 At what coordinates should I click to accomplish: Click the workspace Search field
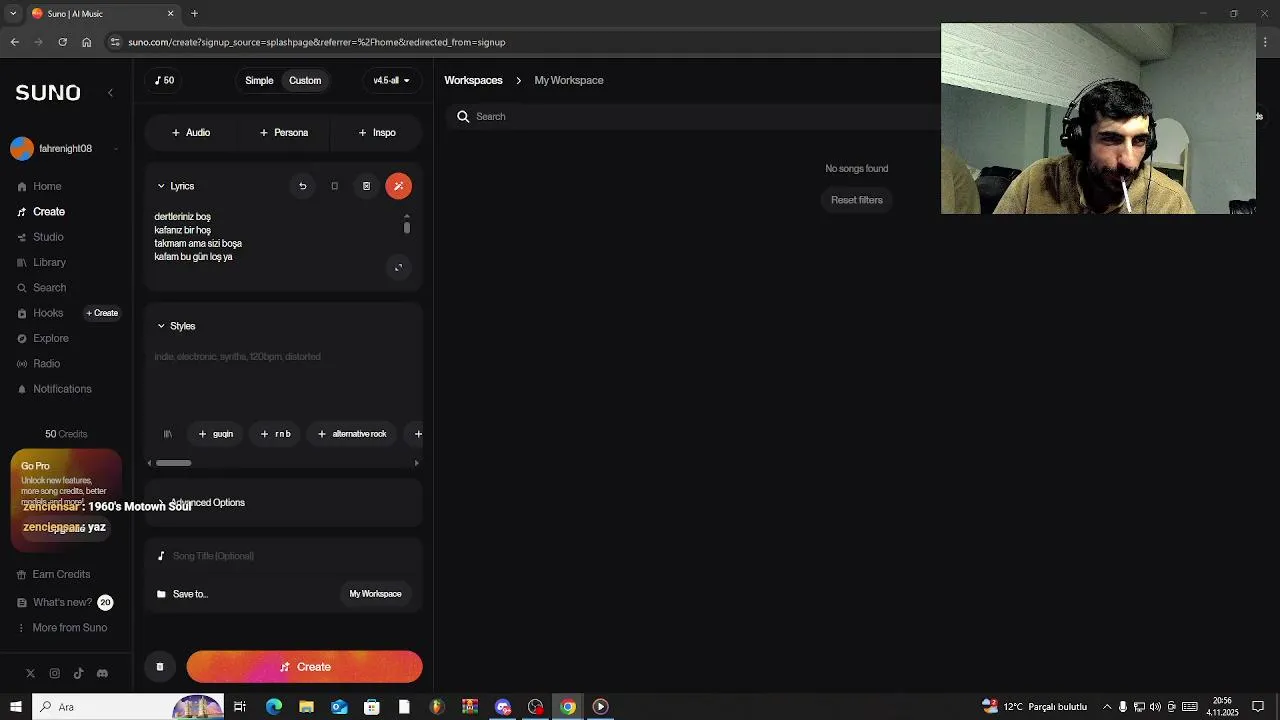pos(690,117)
